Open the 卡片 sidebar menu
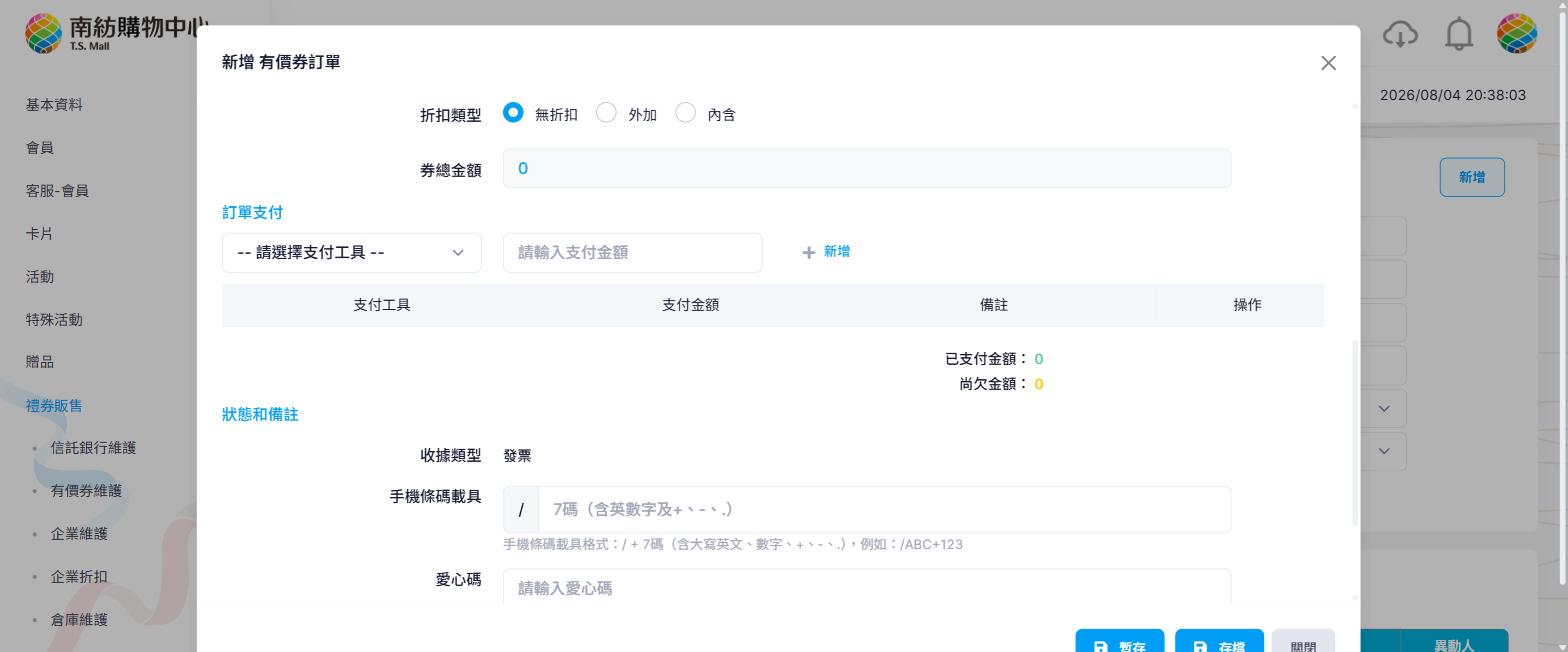The height and width of the screenshot is (652, 1568). 40,234
